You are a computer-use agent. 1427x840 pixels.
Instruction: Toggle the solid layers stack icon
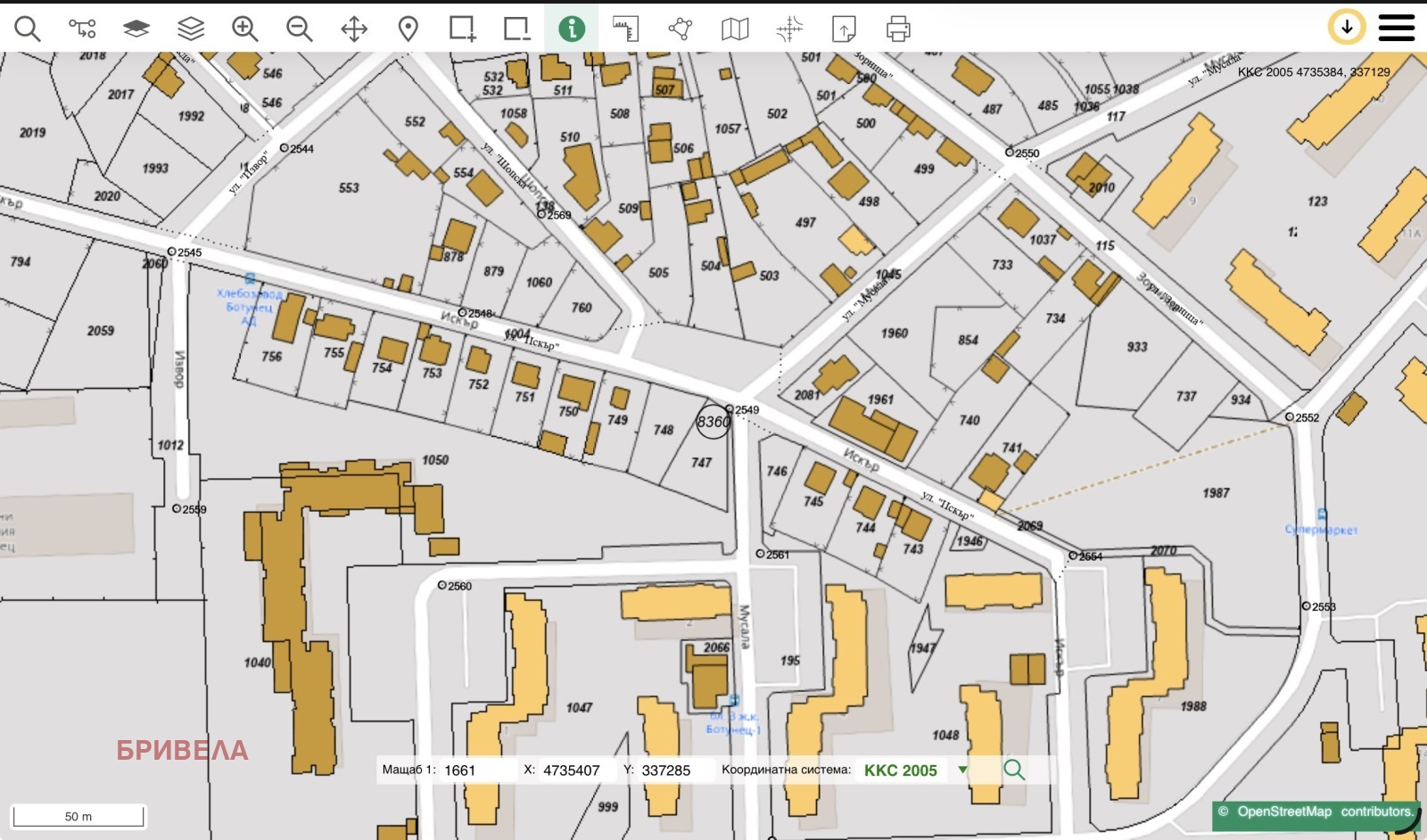coord(136,29)
